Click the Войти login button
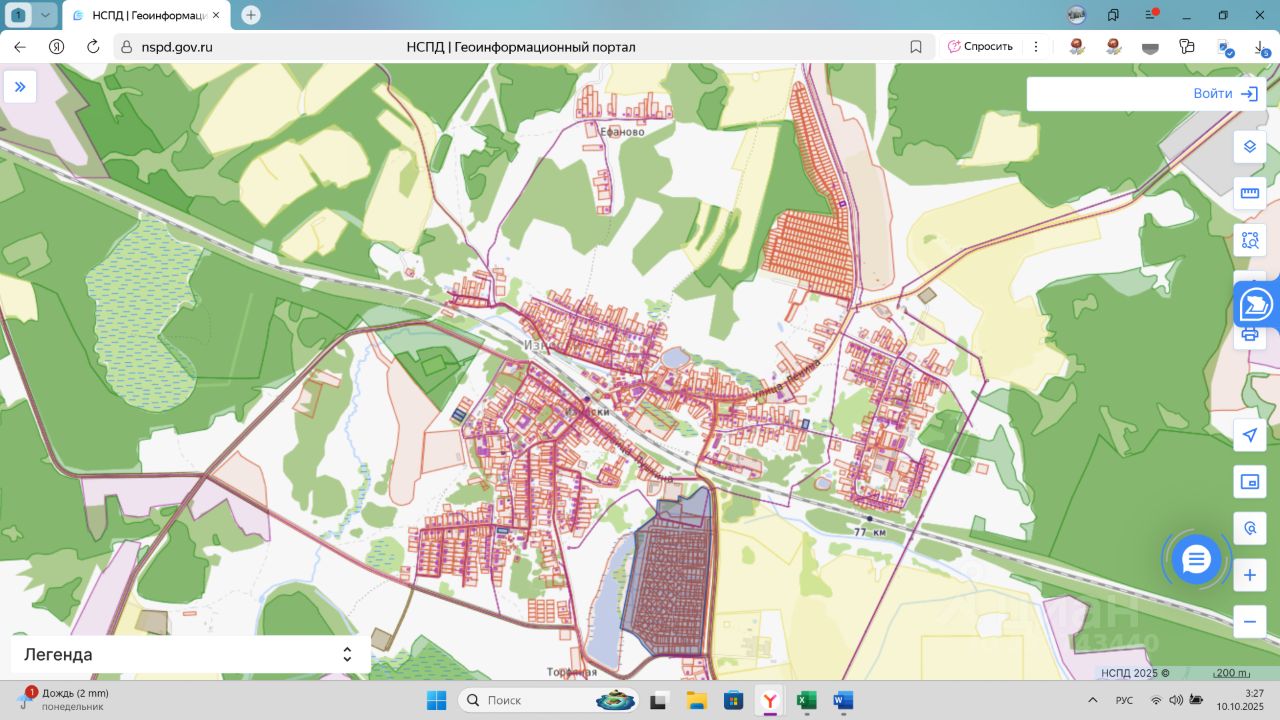Screen dimensions: 1280x720 [x=1224, y=94]
